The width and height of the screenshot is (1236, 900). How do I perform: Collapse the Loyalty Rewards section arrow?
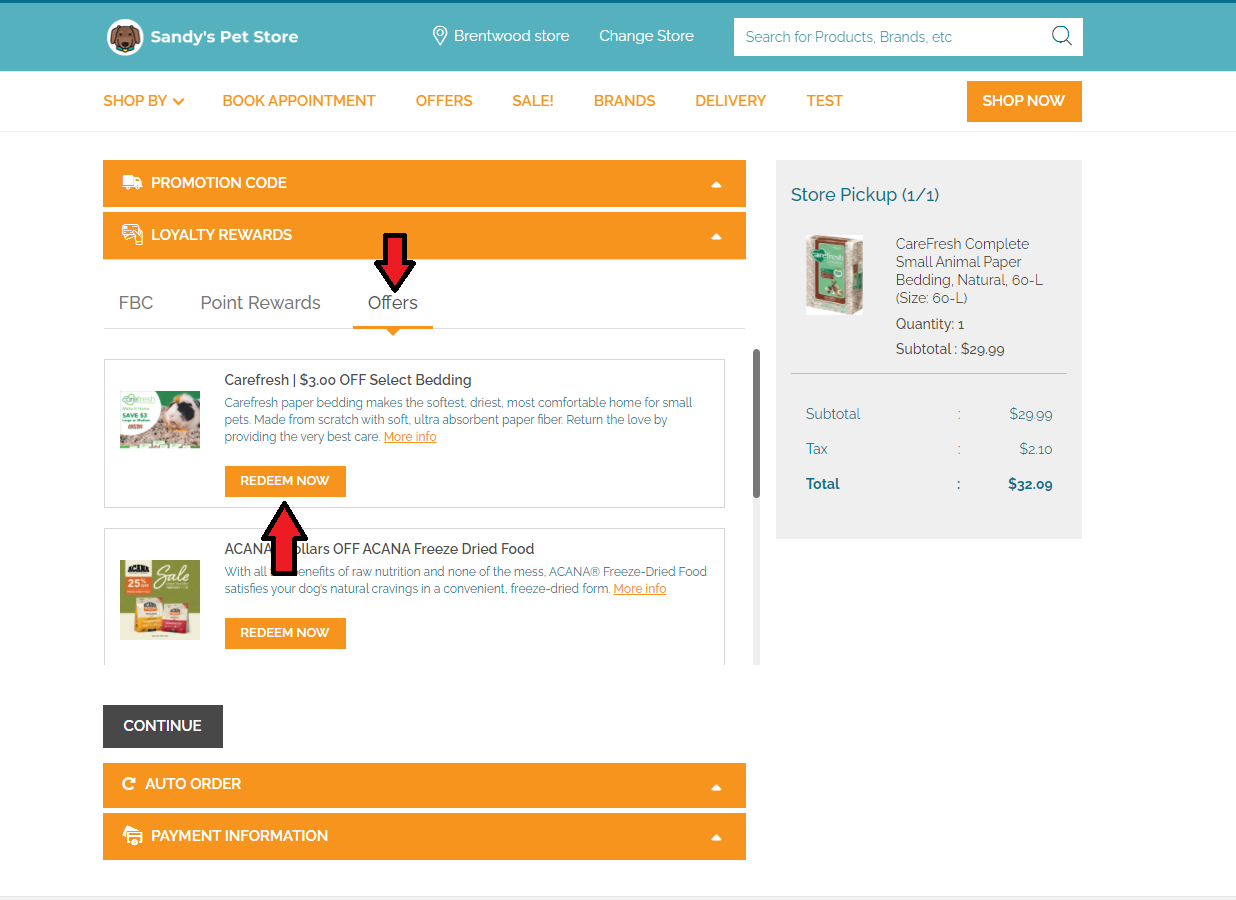tap(715, 236)
